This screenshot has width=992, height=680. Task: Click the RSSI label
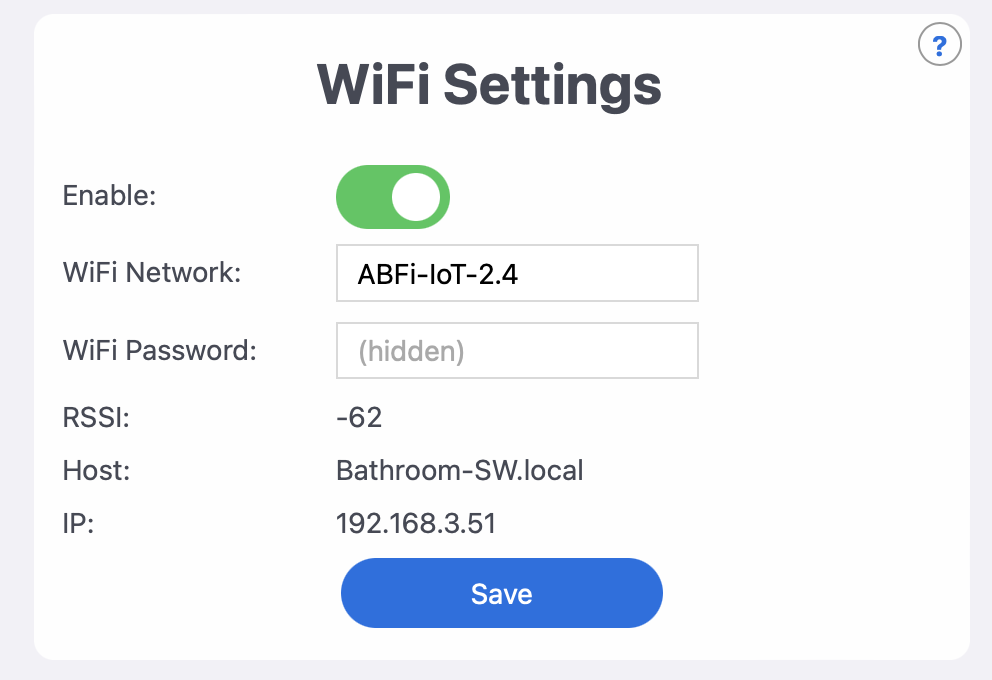95,417
